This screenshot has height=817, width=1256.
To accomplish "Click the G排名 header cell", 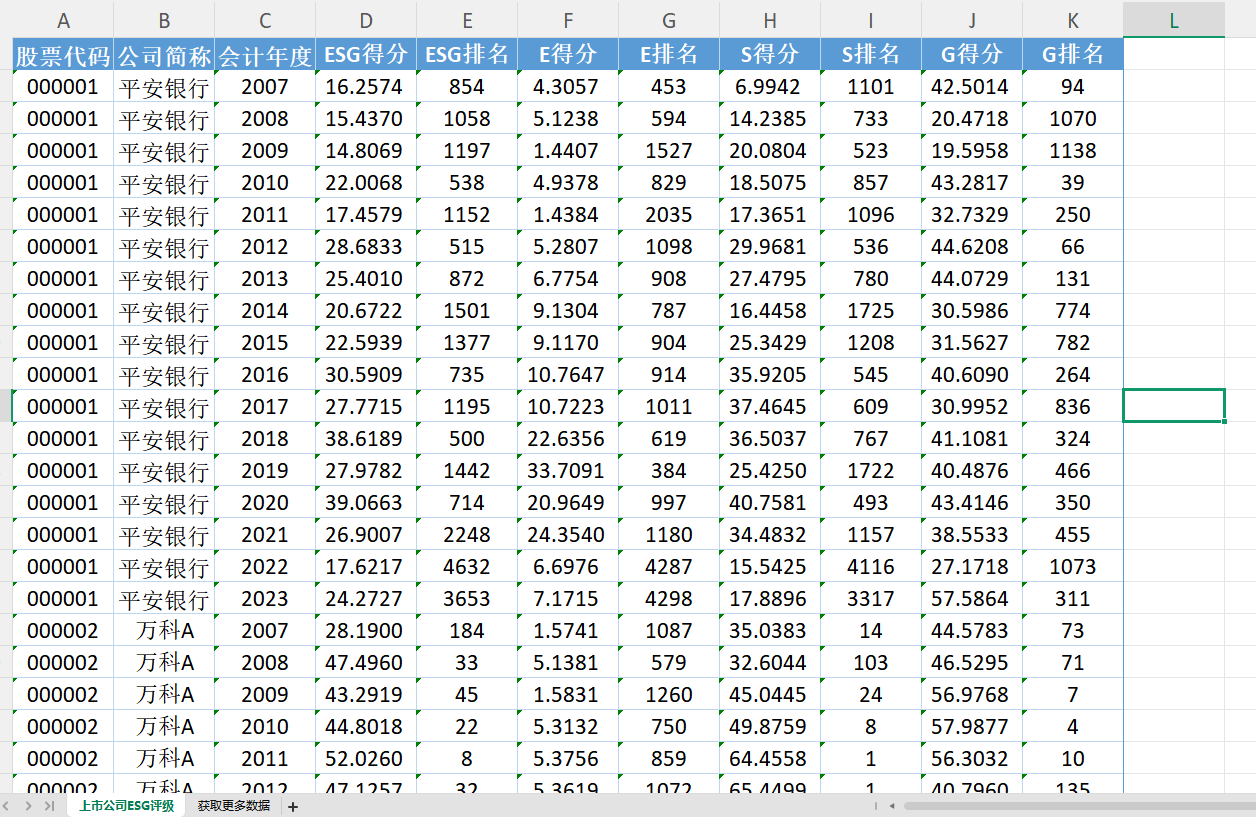I will tap(1072, 54).
